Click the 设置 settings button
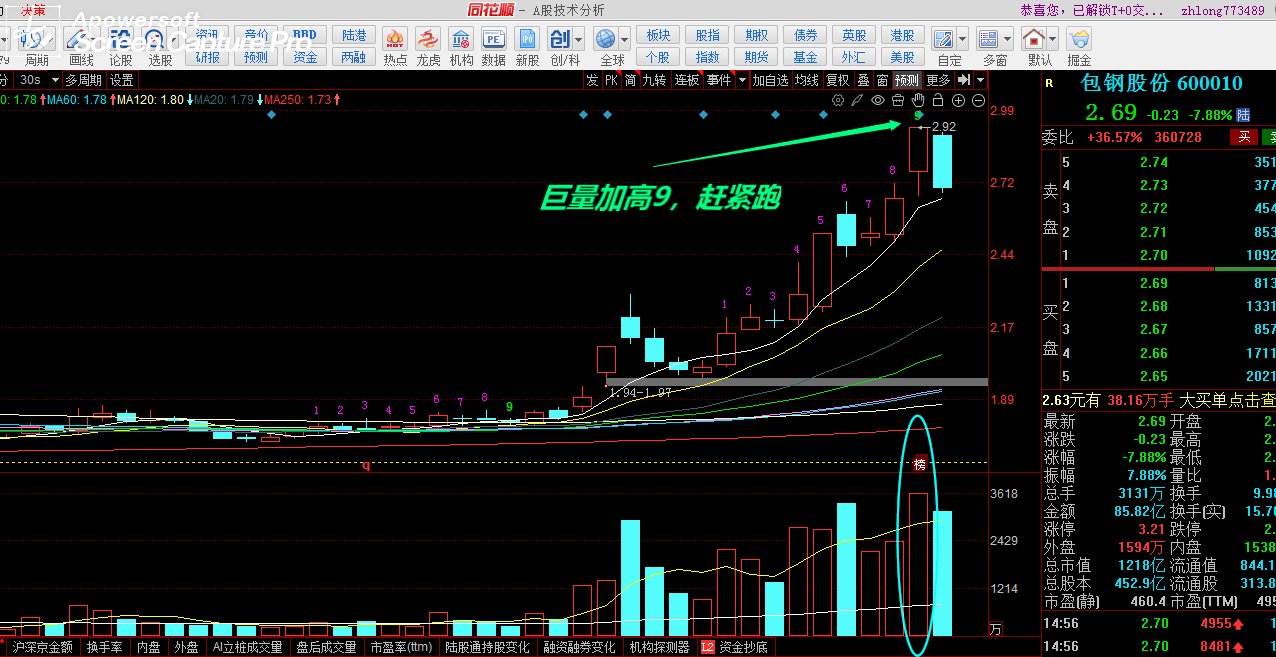The height and width of the screenshot is (657, 1276). click(122, 80)
